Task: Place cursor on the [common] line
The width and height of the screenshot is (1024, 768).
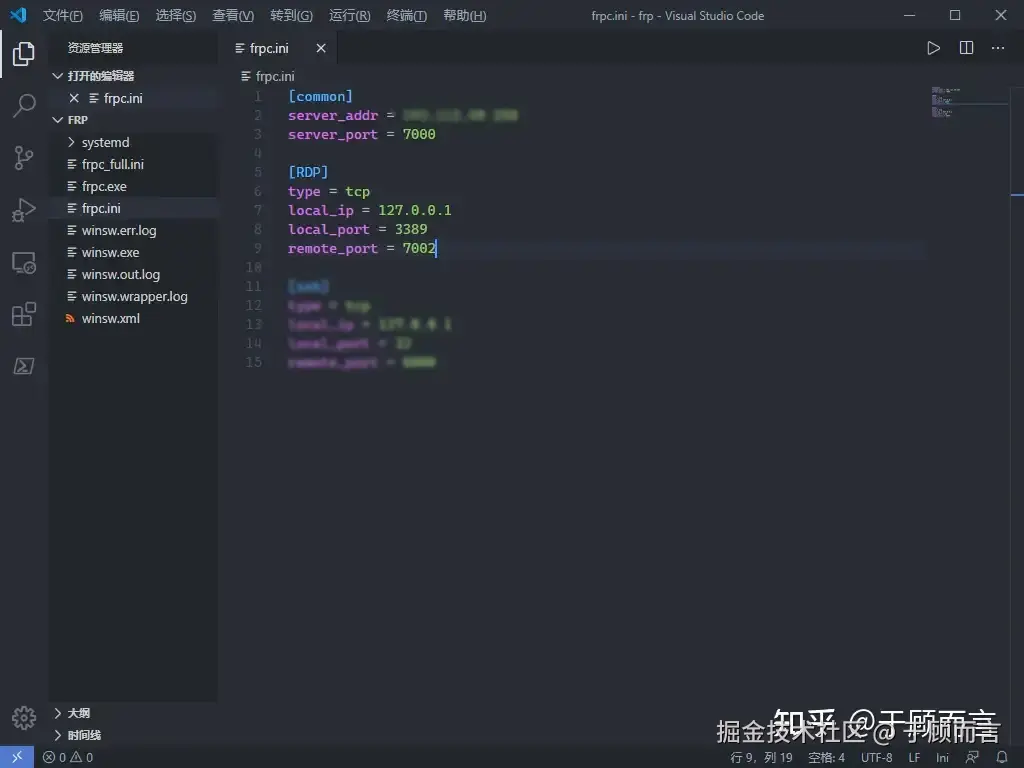Action: [320, 97]
